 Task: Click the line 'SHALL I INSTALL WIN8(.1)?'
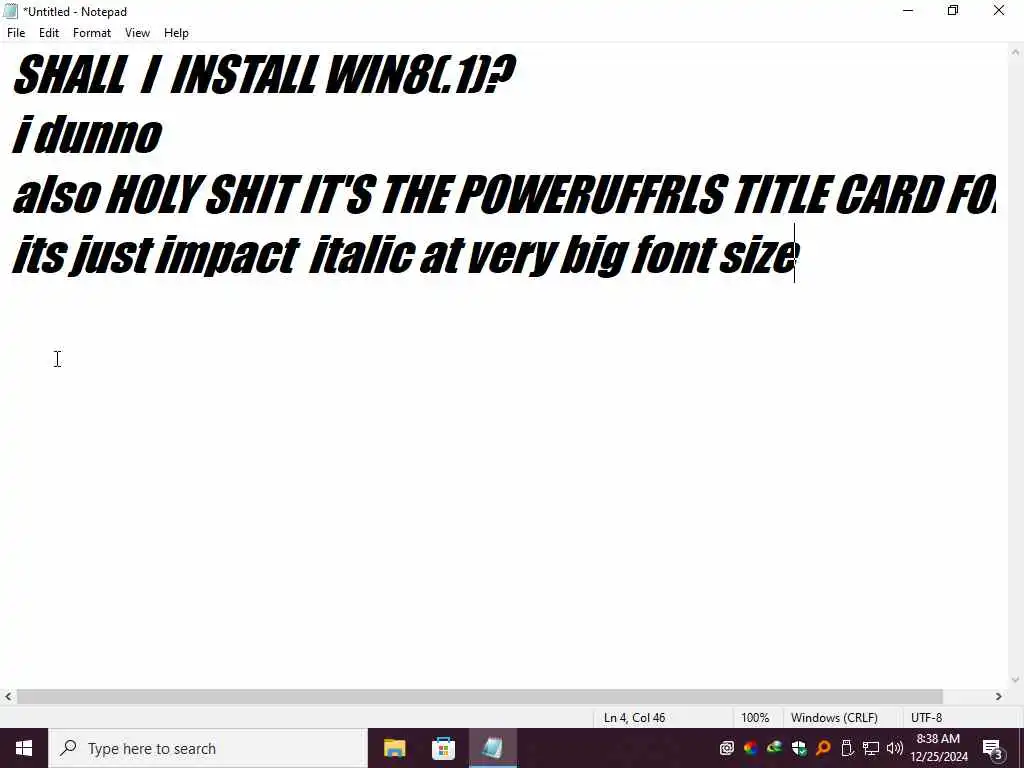click(264, 74)
